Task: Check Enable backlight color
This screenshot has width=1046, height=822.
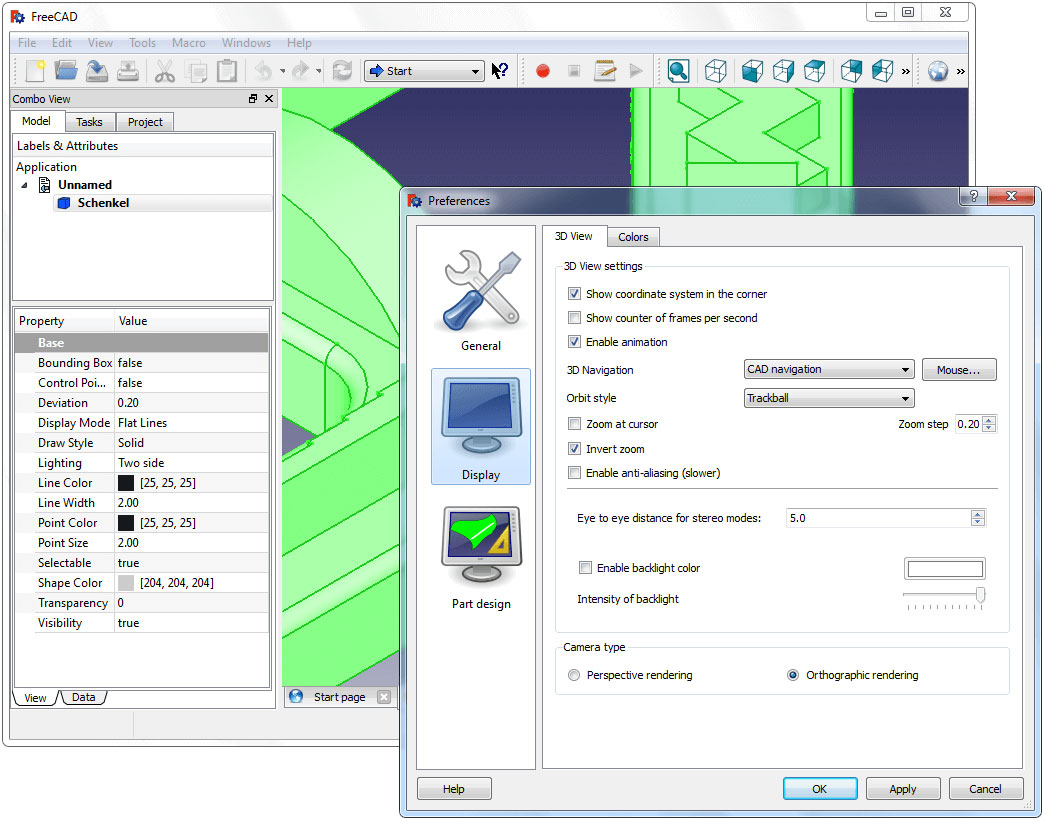Action: coord(586,568)
